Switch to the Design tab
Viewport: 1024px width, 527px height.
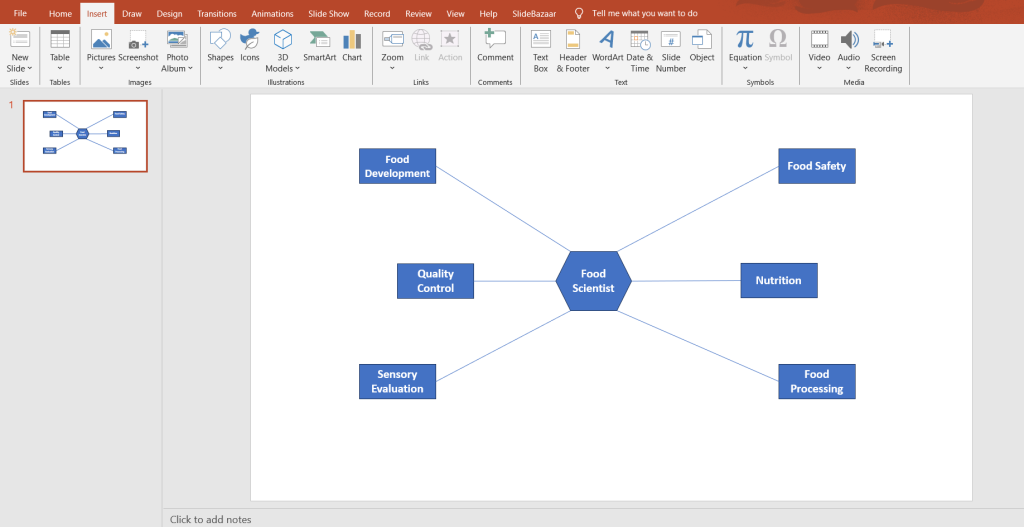coord(169,14)
